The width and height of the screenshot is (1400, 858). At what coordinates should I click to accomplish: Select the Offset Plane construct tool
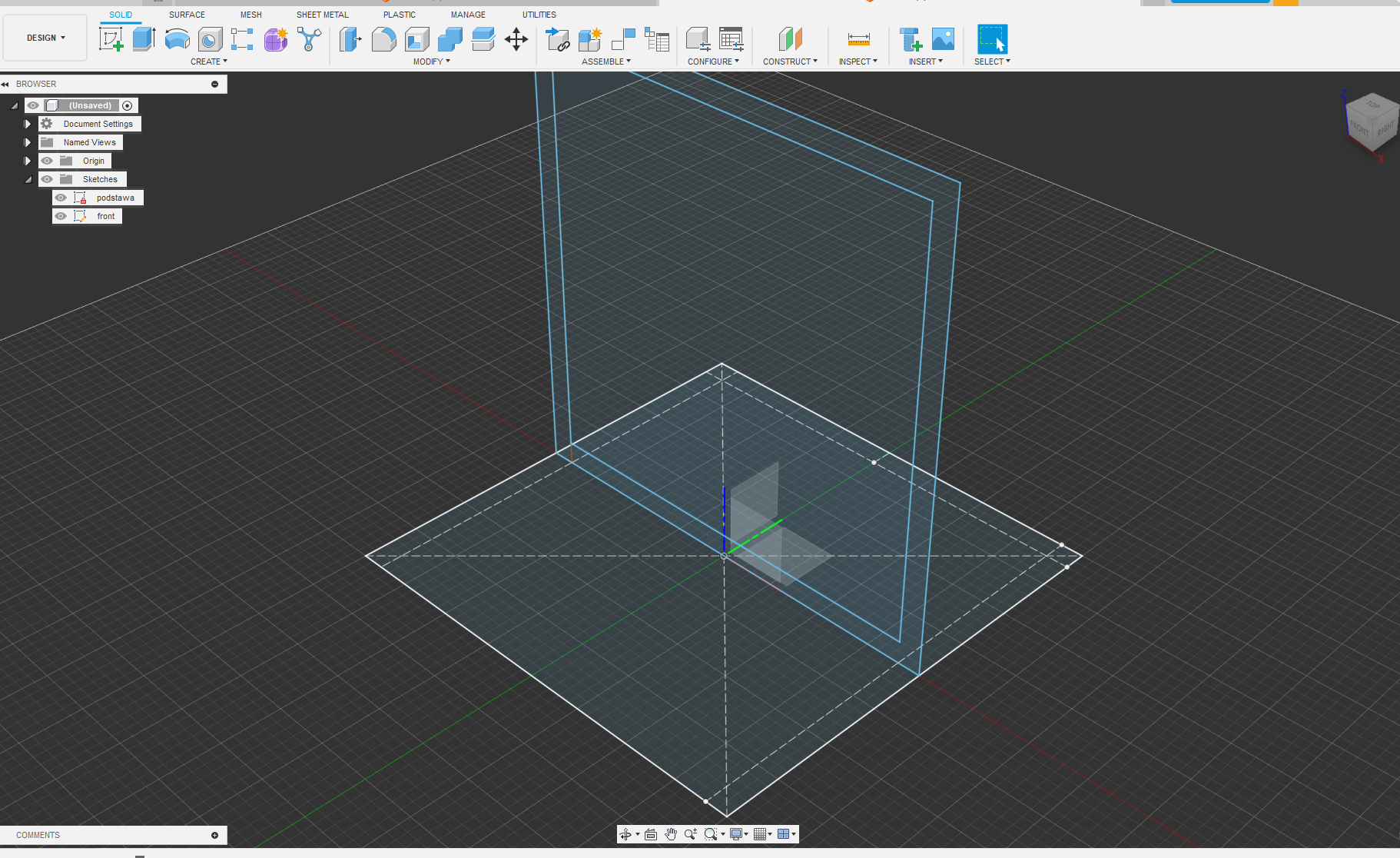click(790, 39)
